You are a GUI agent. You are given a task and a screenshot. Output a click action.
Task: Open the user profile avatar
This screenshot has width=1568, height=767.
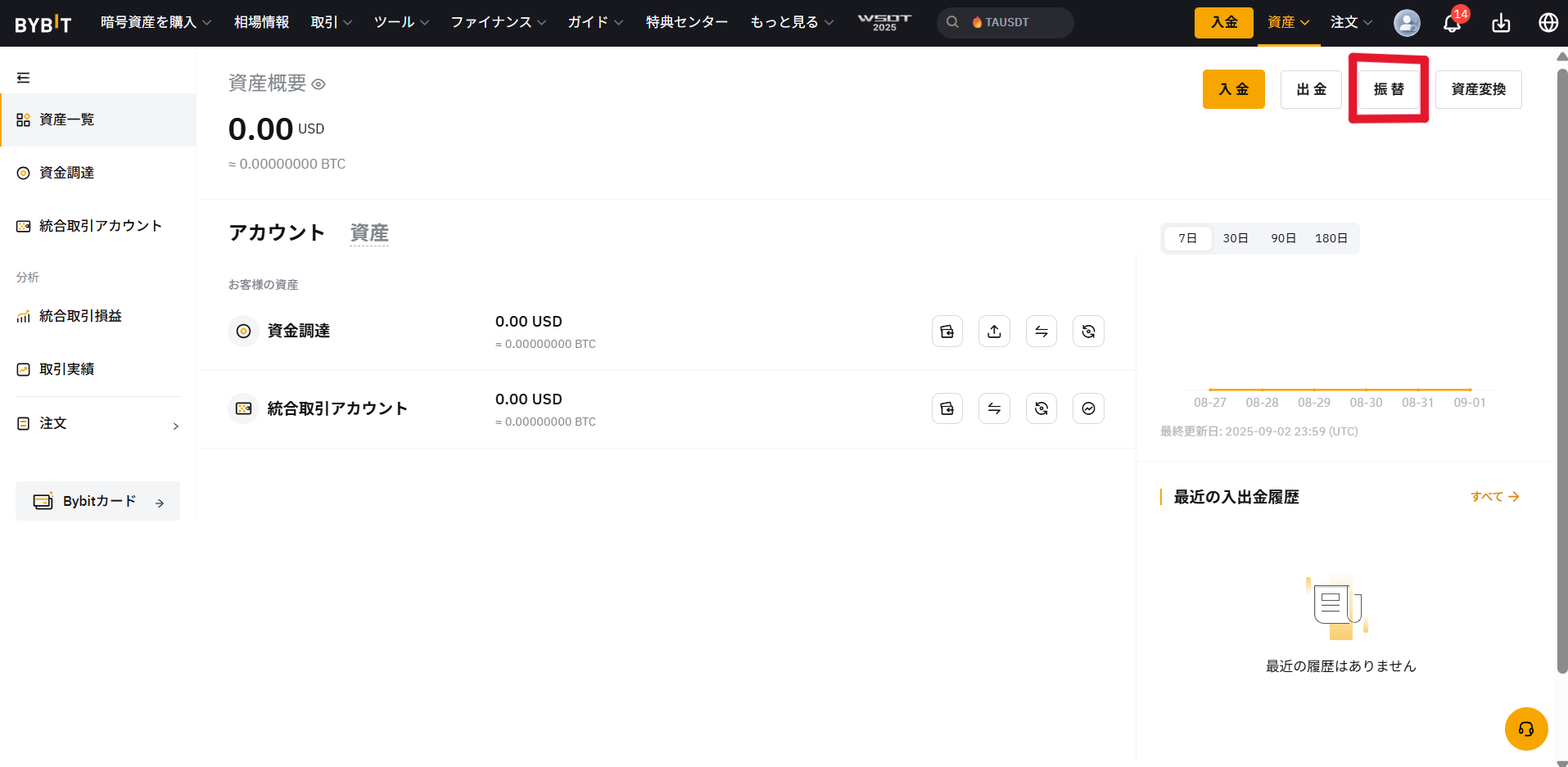(x=1407, y=23)
